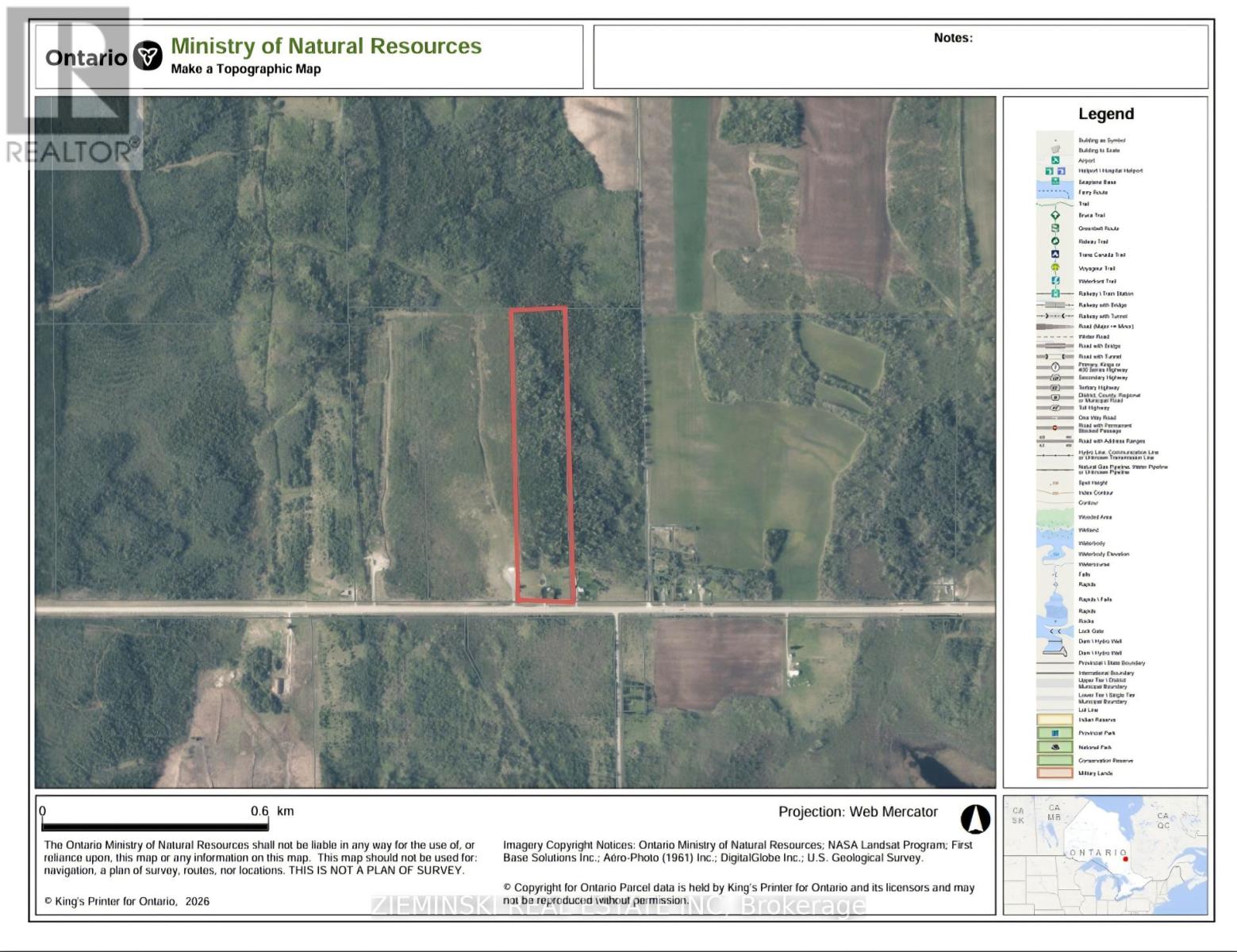Screen dimensions: 1237x952
Task: Select the National Park legend symbol
Action: coord(1055,747)
